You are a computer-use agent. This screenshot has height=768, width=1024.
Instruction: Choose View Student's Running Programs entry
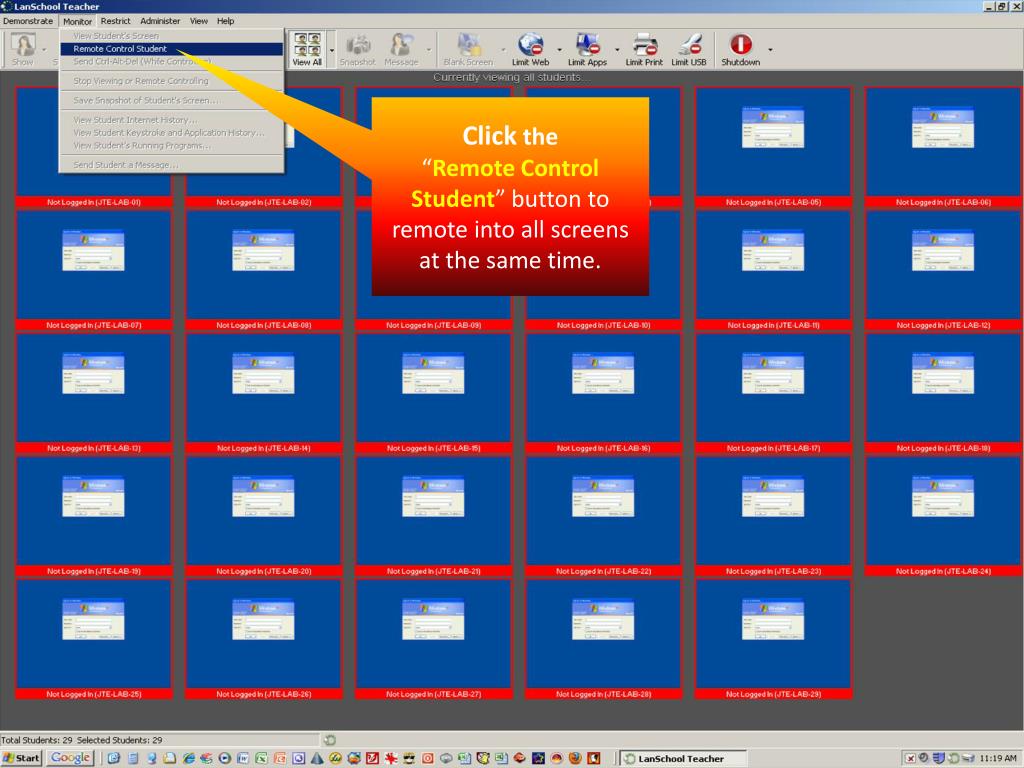[172, 146]
